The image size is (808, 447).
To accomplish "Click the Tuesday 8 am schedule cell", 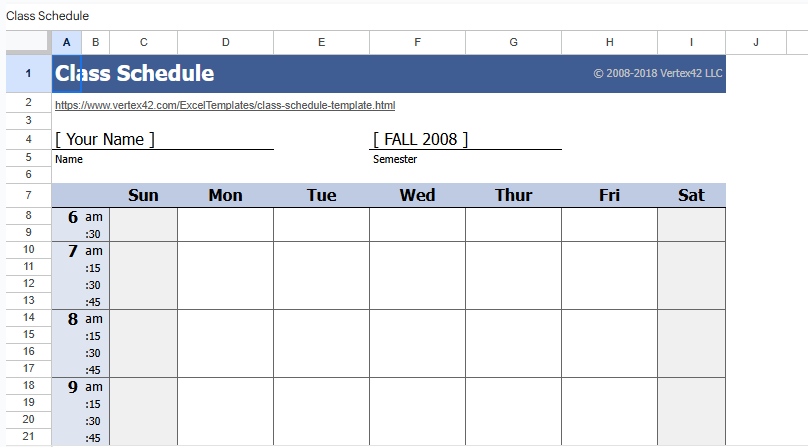I will tap(321, 343).
